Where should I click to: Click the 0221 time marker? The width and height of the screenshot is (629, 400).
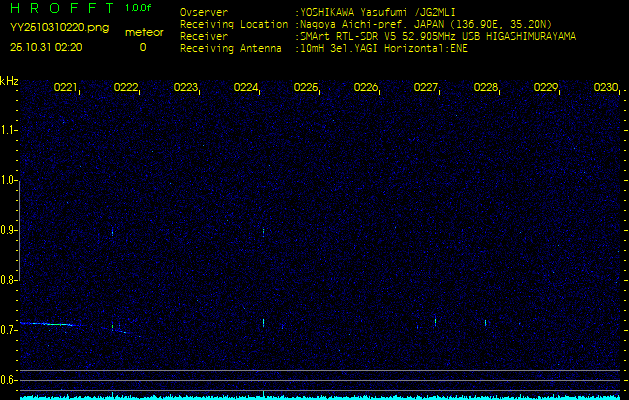66,88
